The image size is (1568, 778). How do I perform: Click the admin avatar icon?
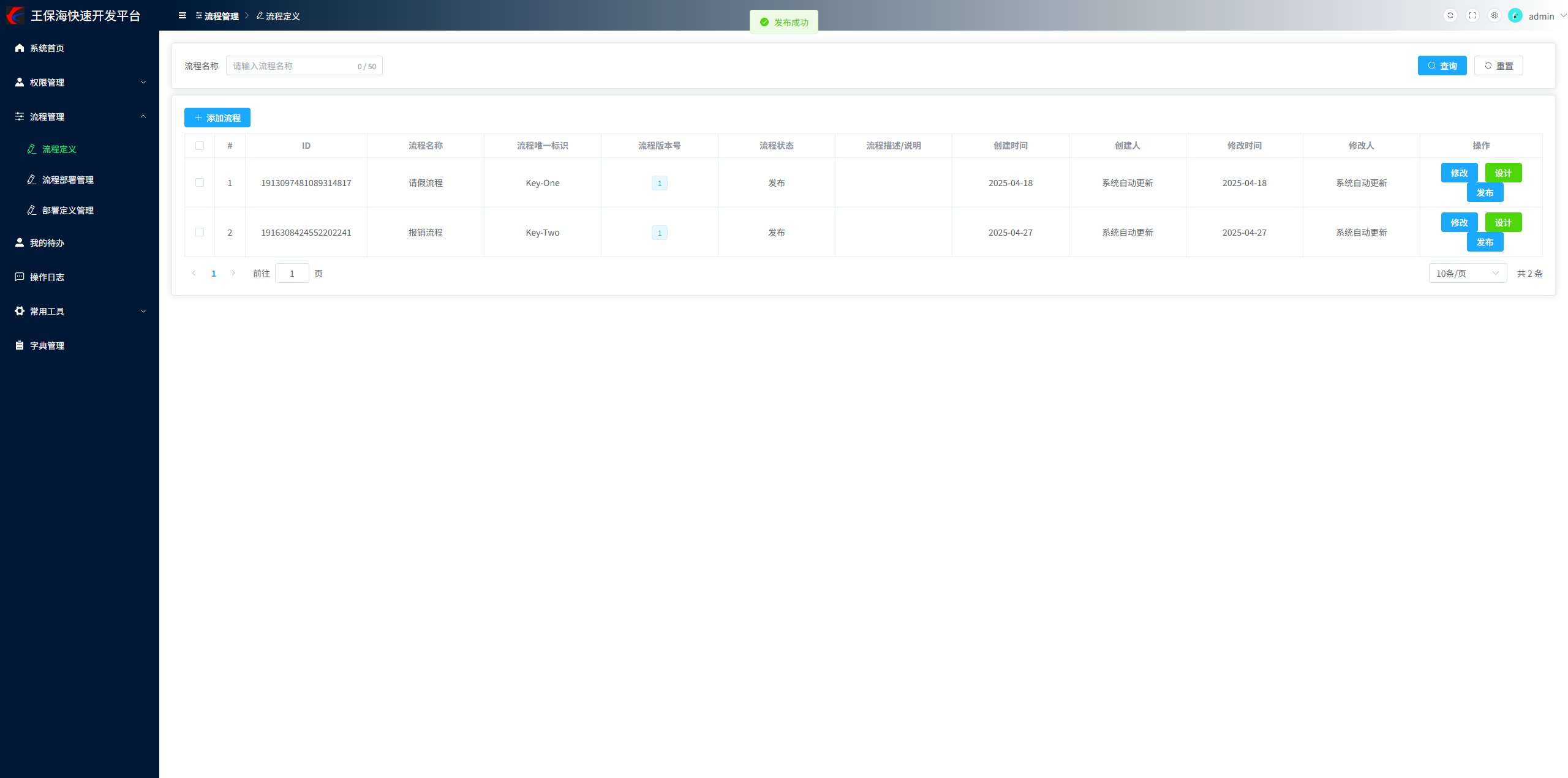tap(1515, 15)
